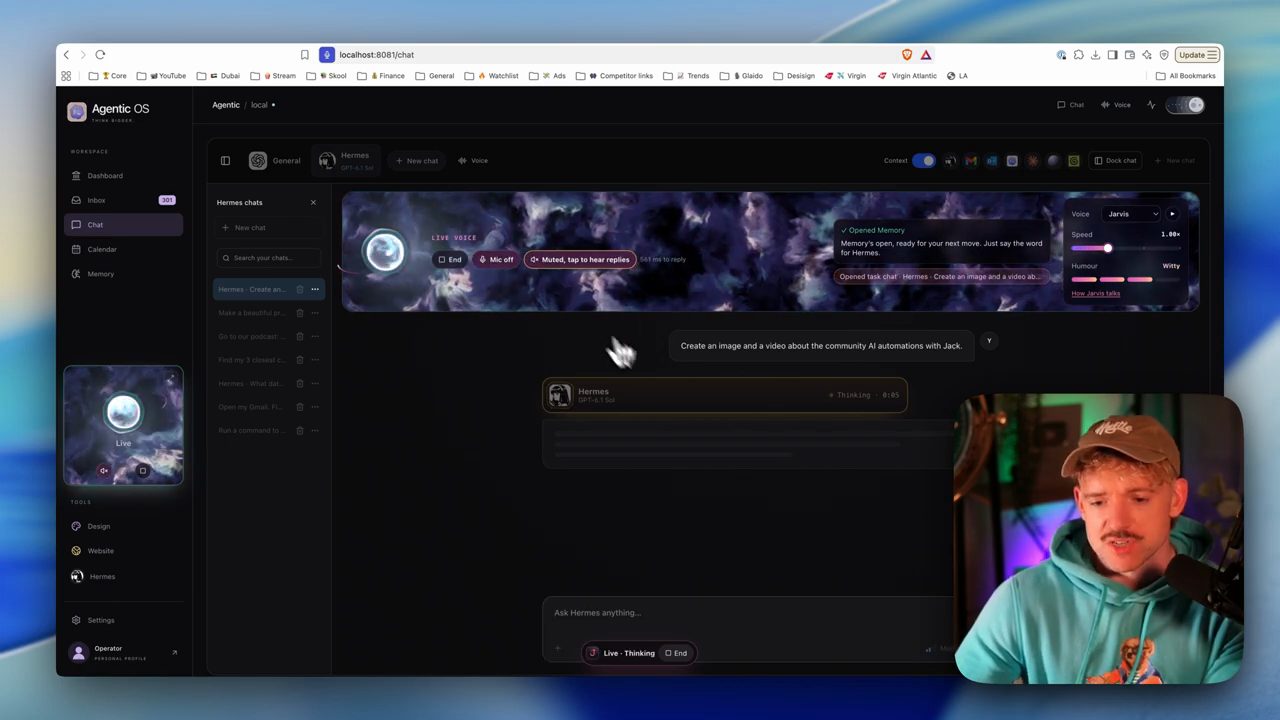Image resolution: width=1280 pixels, height=720 pixels.
Task: Toggle the sidebar panel icon beside General
Action: coord(225,161)
